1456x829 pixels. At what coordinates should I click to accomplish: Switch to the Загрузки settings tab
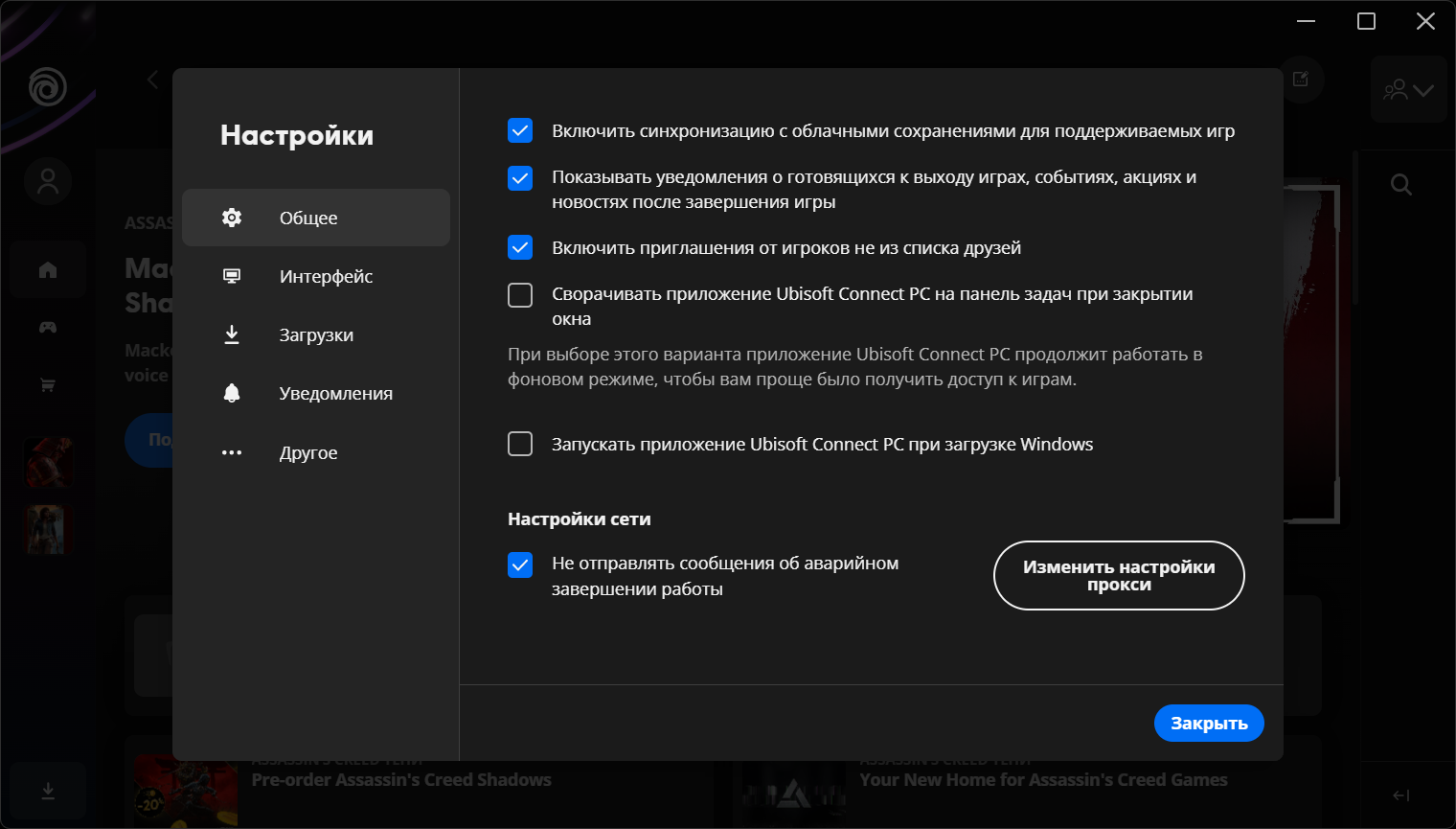(316, 334)
